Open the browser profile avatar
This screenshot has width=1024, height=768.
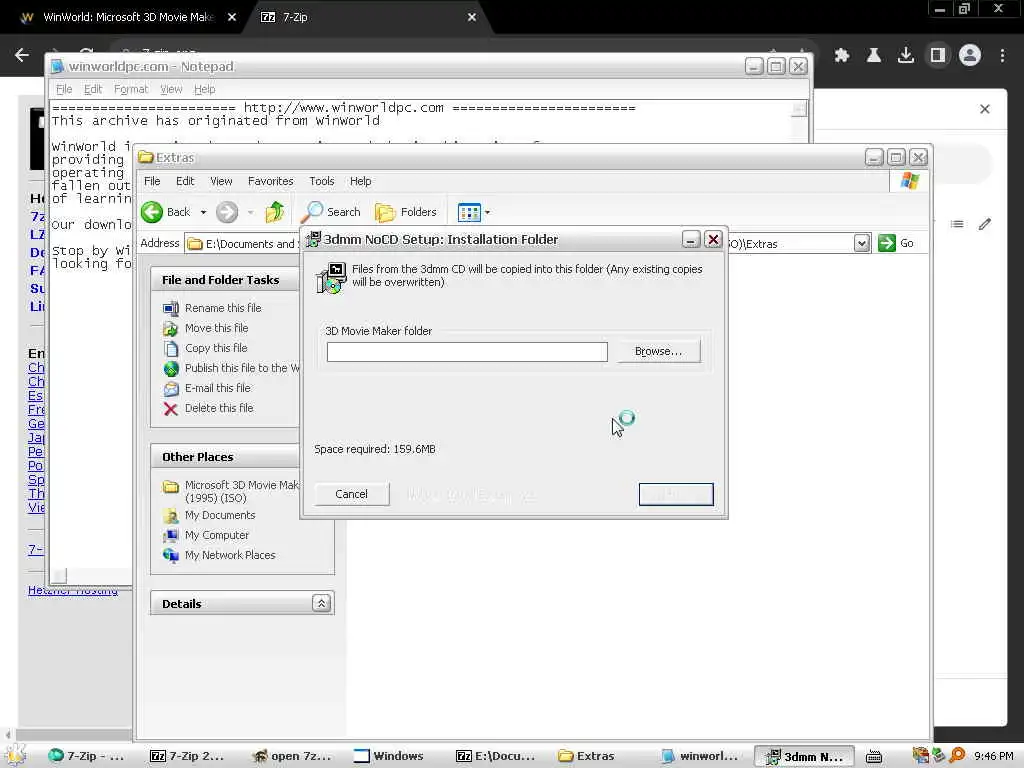pyautogui.click(x=970, y=56)
